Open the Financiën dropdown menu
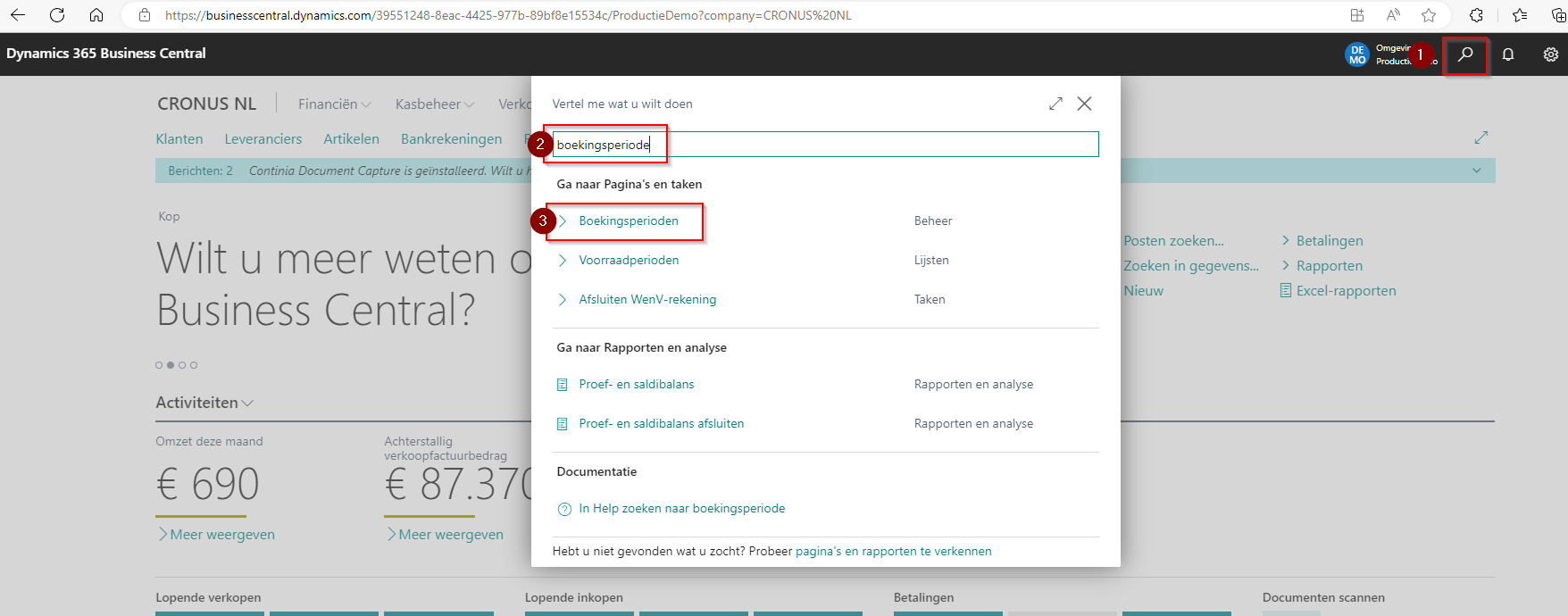This screenshot has height=616, width=1568. (x=334, y=104)
